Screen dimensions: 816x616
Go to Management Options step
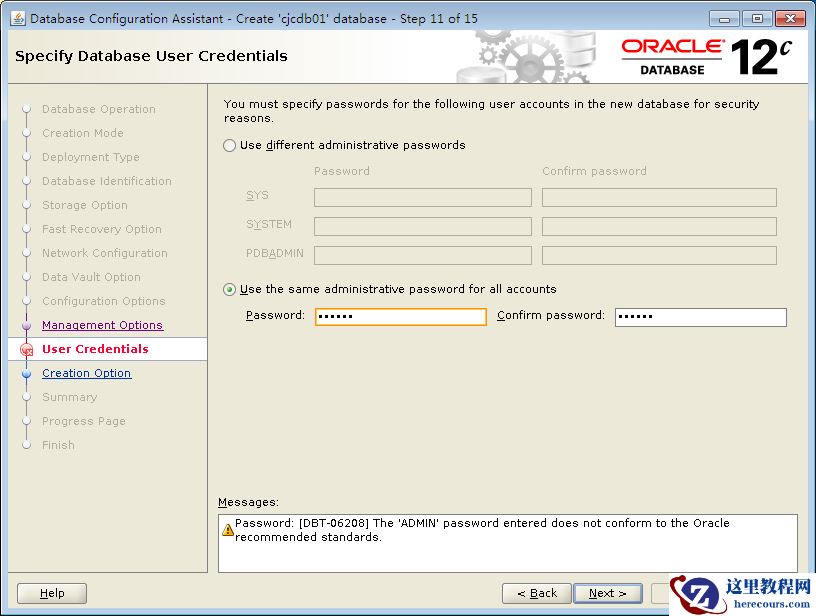click(x=103, y=325)
